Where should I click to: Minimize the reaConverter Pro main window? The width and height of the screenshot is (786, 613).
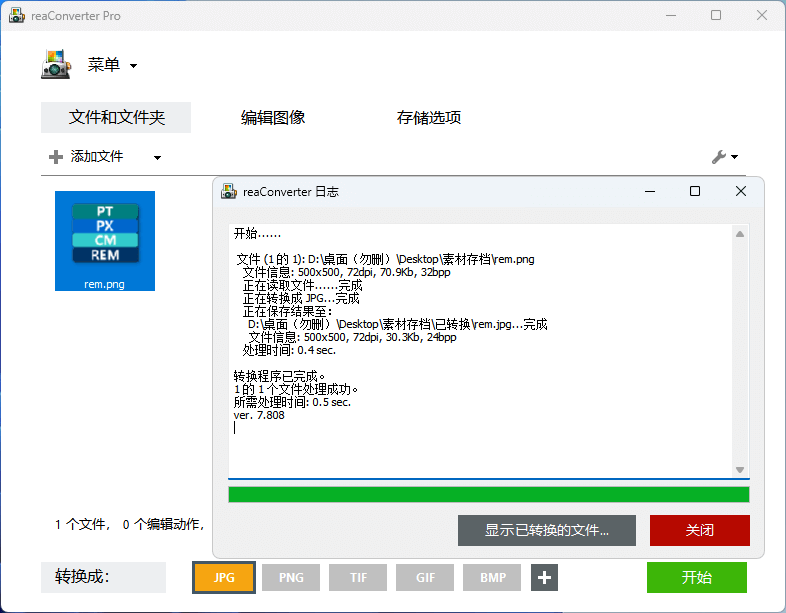[671, 16]
